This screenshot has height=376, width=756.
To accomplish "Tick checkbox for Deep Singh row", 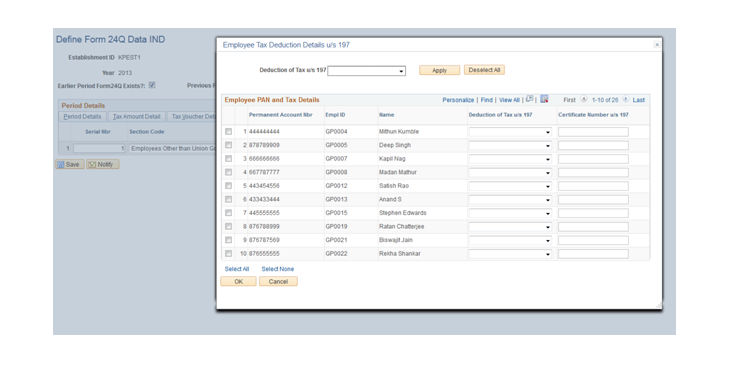I will [x=229, y=145].
